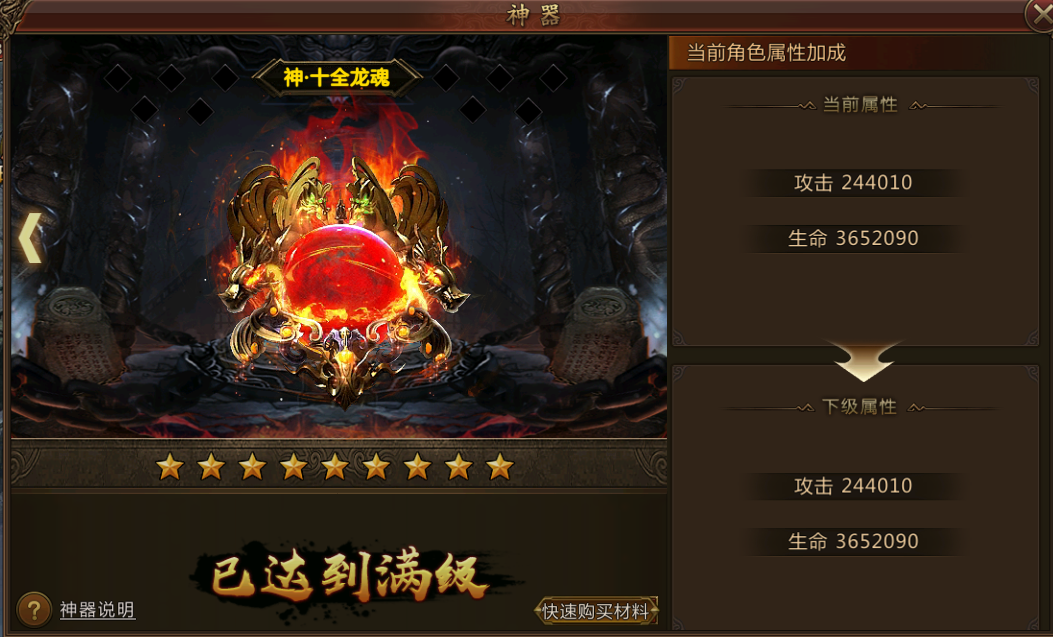Screen dimensions: 1053x637
Task: Click current 攻击 244010 stat row
Action: [854, 183]
